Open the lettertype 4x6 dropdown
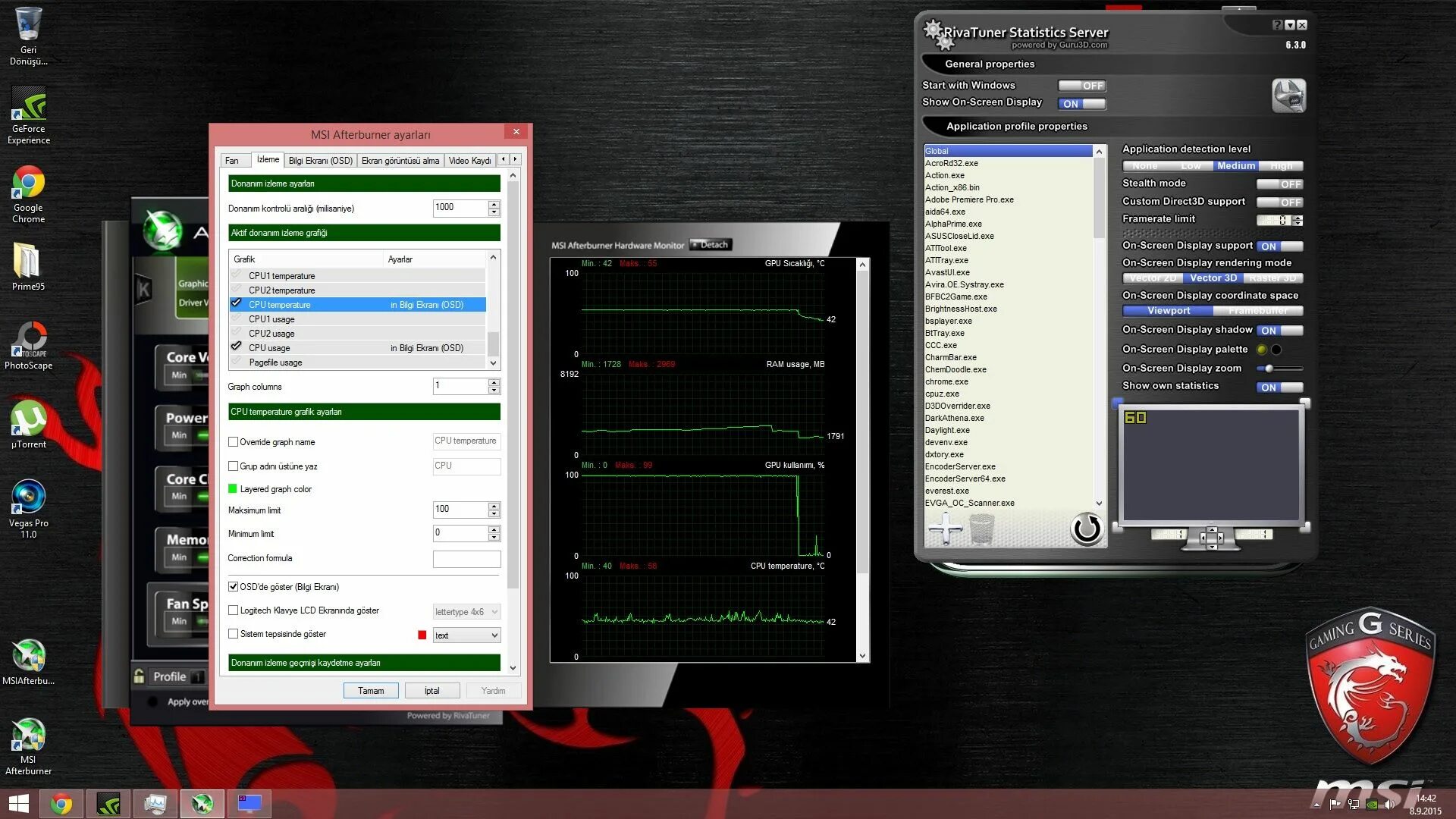 466,612
